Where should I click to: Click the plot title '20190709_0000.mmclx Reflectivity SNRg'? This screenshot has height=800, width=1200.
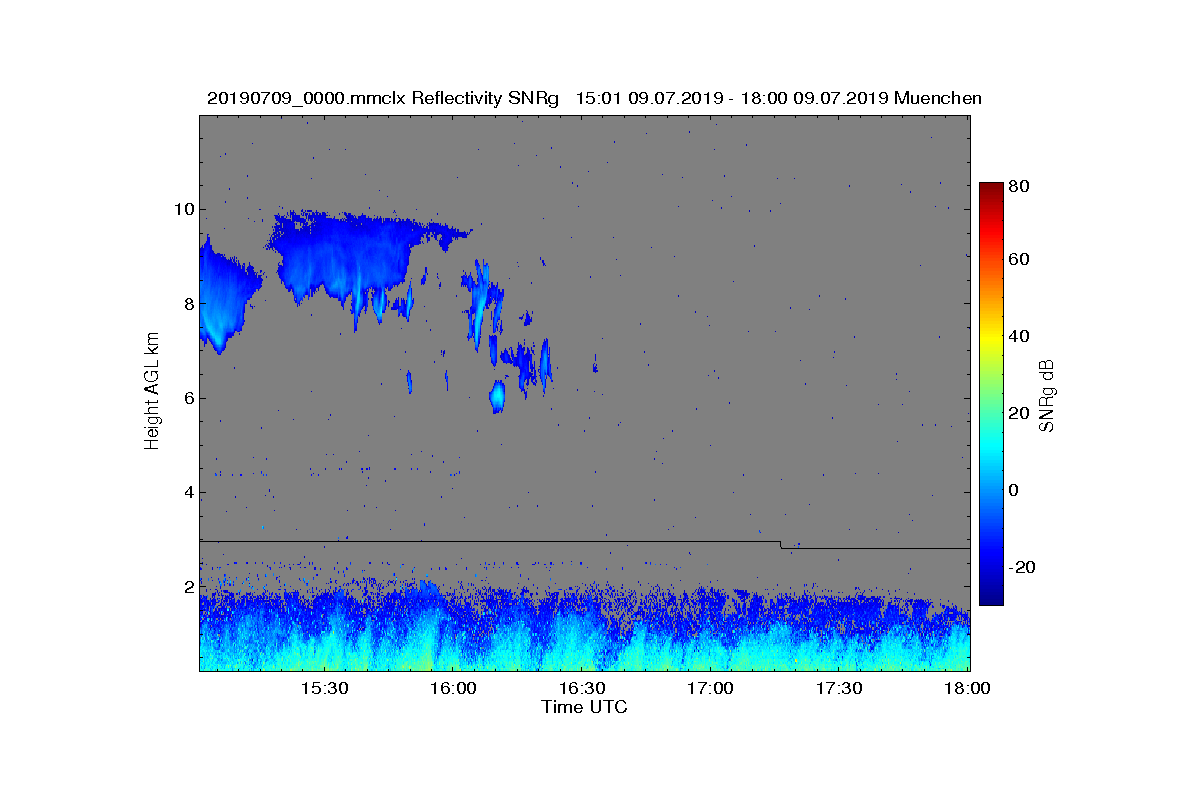coord(382,98)
